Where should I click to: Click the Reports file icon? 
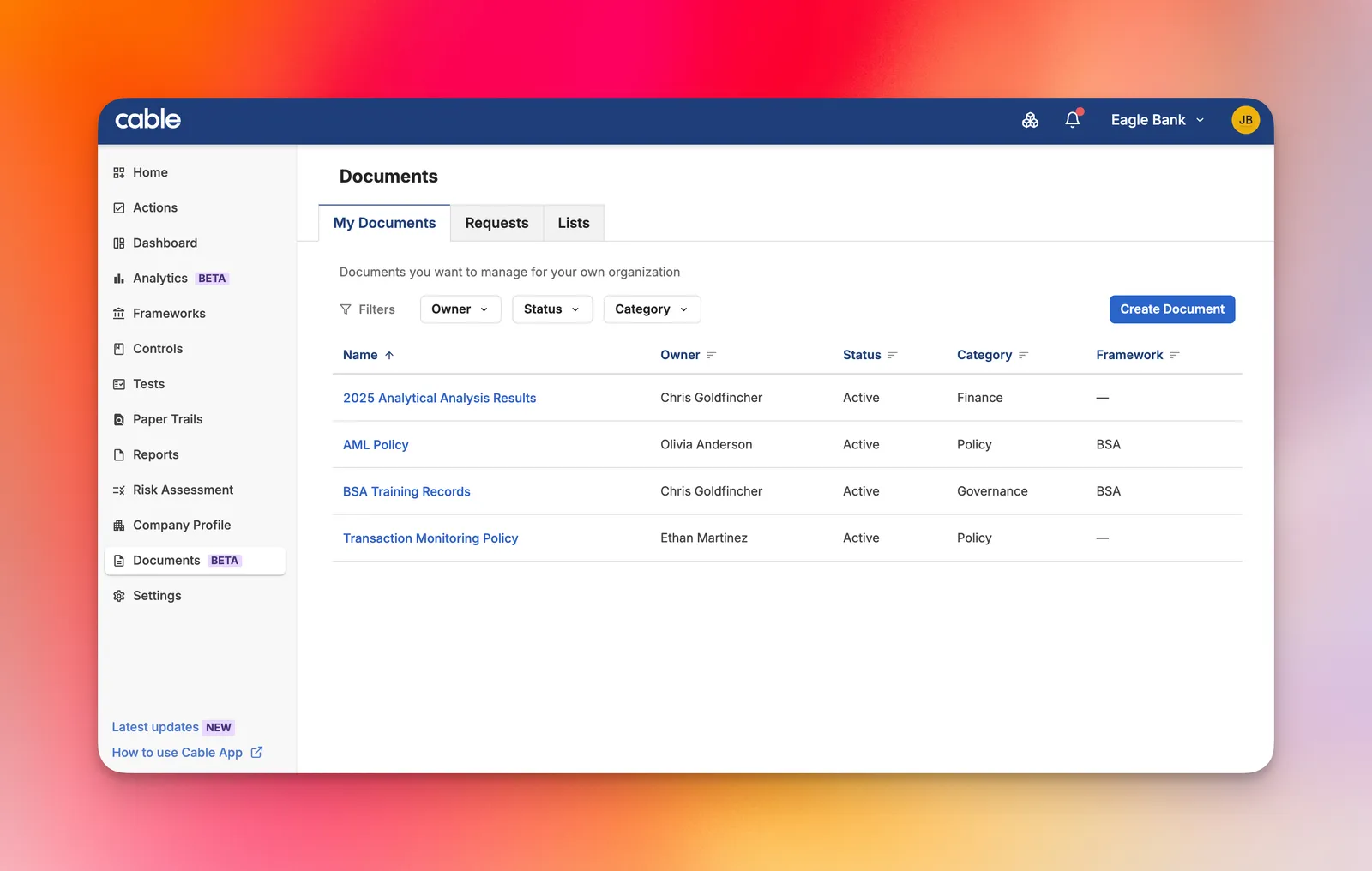point(119,455)
